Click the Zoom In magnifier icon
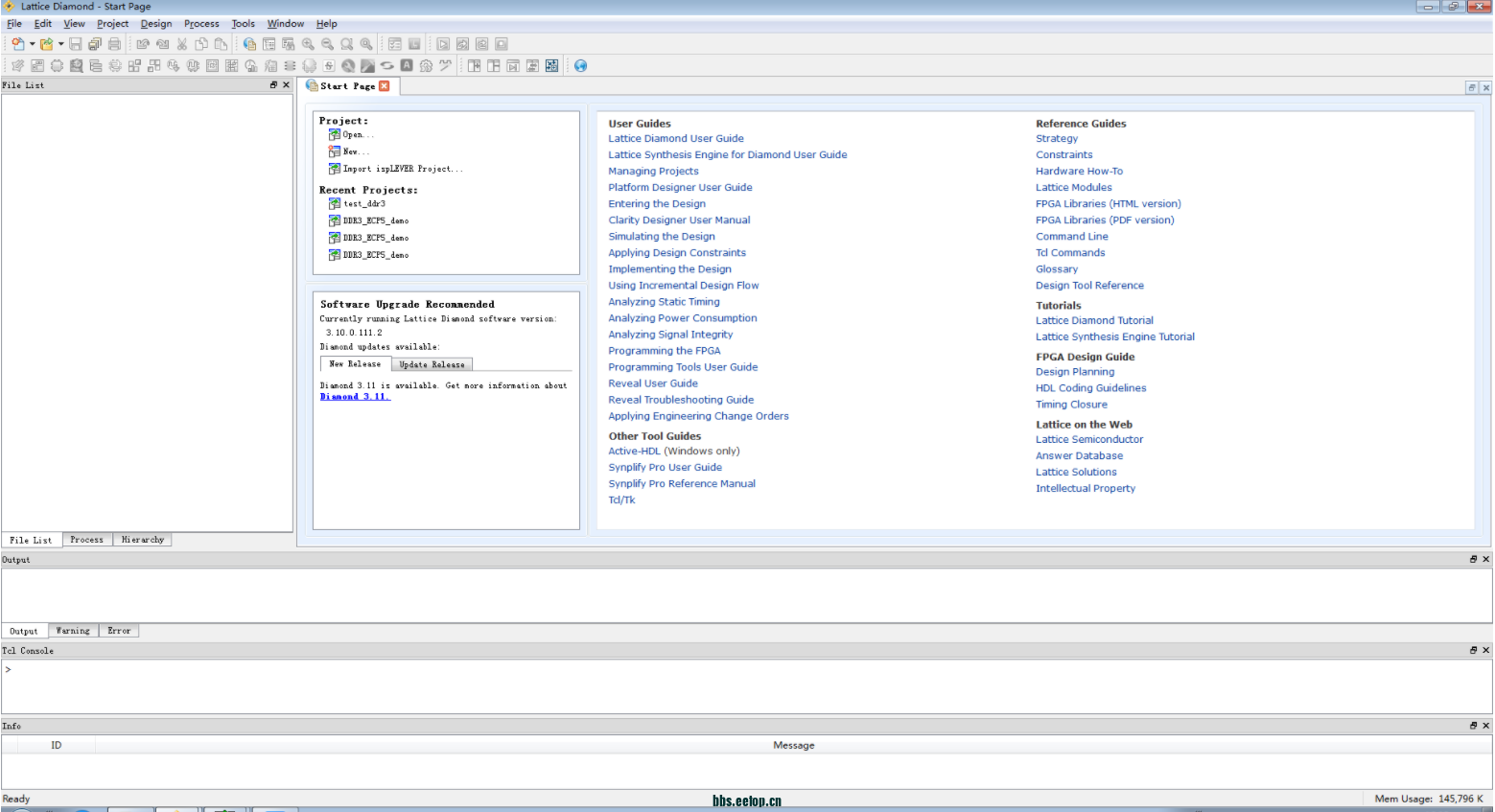This screenshot has height=812, width=1495. coord(308,44)
